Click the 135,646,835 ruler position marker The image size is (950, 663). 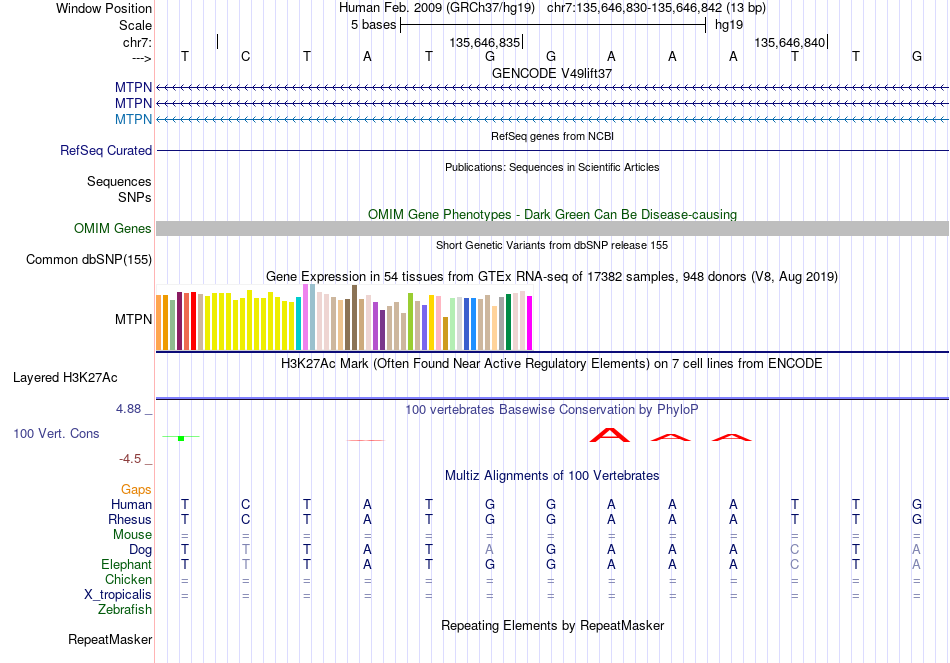485,42
